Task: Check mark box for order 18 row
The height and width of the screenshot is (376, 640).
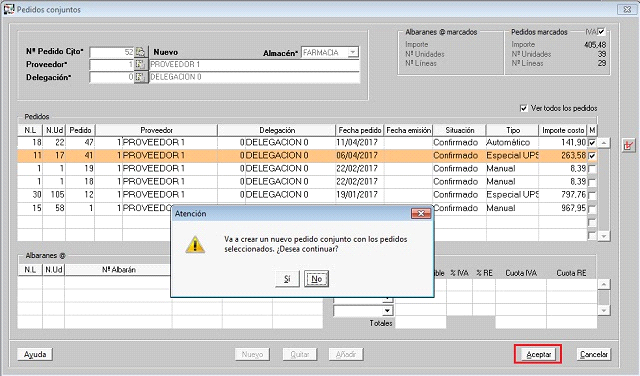Action: pyautogui.click(x=592, y=182)
